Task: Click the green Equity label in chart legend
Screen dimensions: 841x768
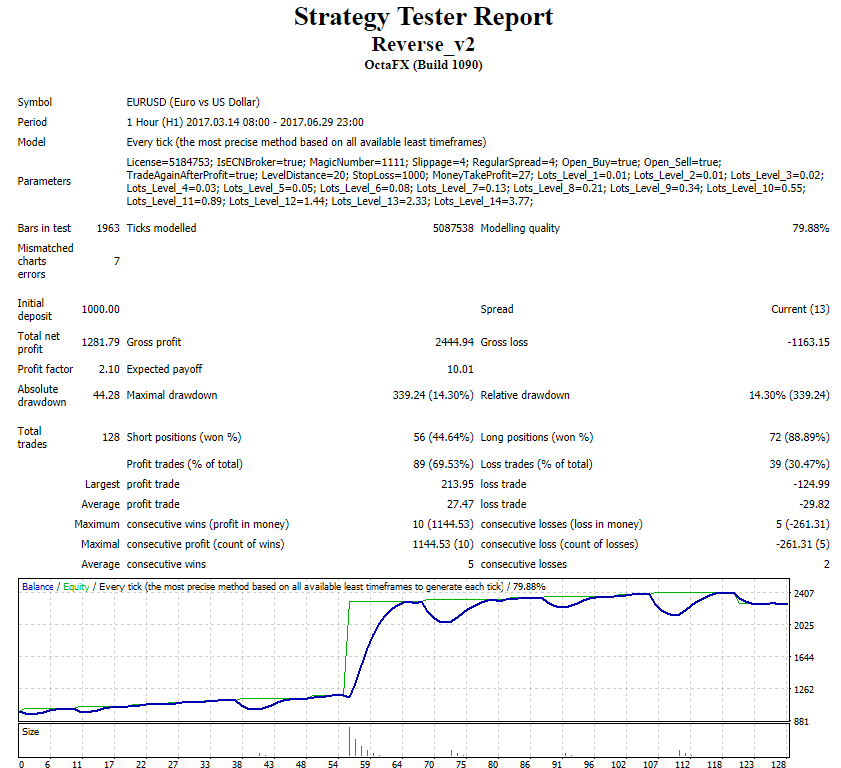Action: (76, 587)
